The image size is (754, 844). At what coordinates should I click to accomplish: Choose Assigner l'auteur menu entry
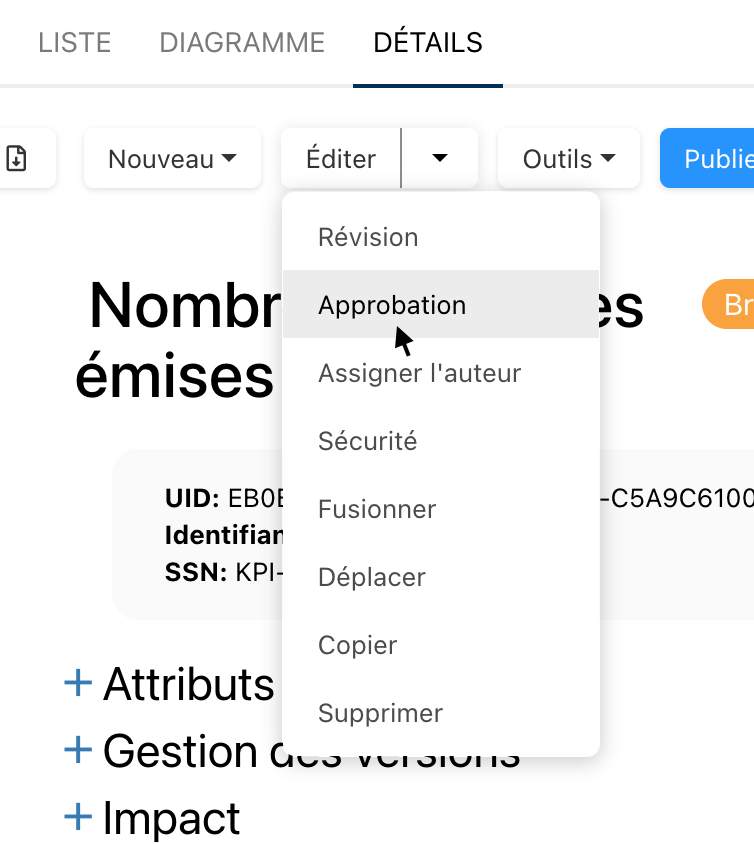pos(419,373)
